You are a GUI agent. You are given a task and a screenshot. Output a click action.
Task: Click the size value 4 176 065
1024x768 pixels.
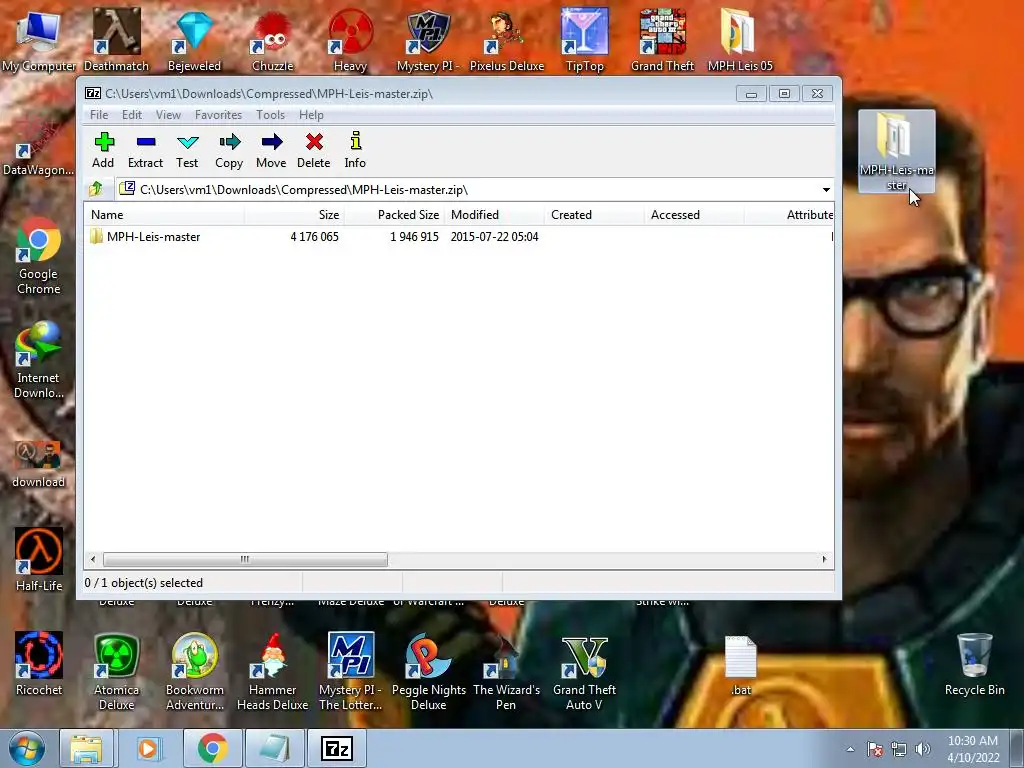click(314, 237)
